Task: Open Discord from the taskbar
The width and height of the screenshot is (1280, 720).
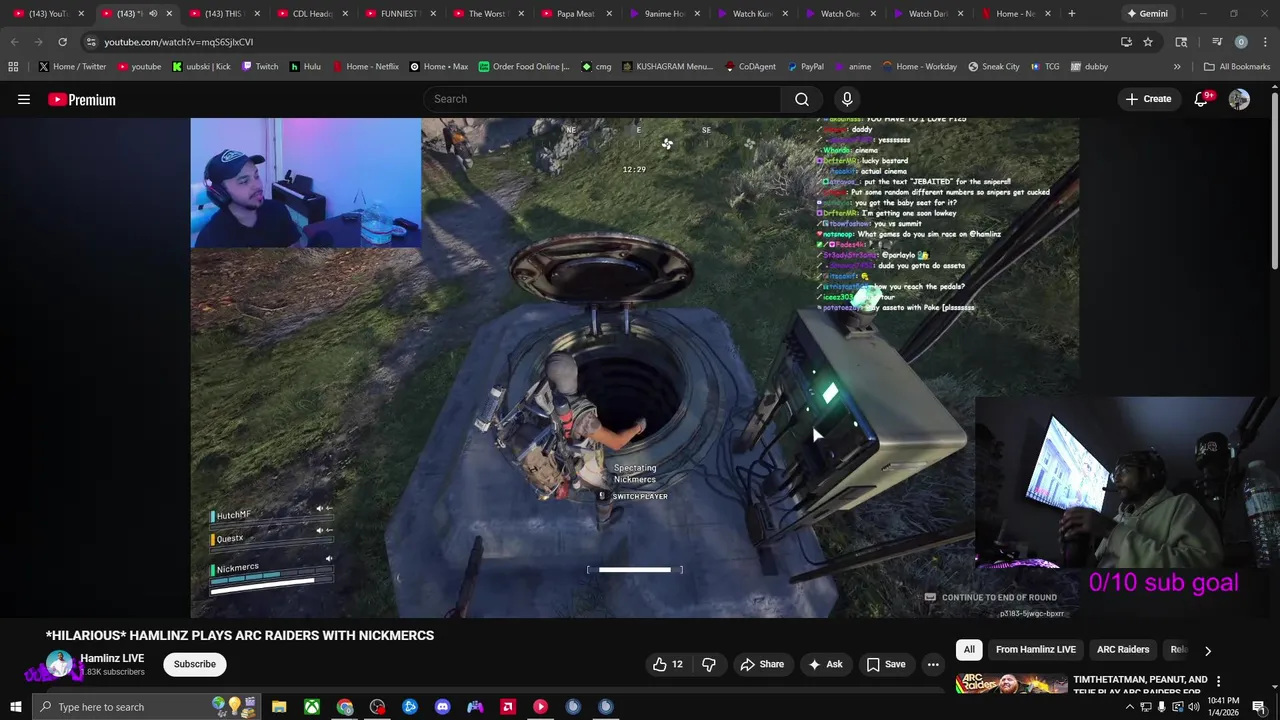Action: point(443,707)
